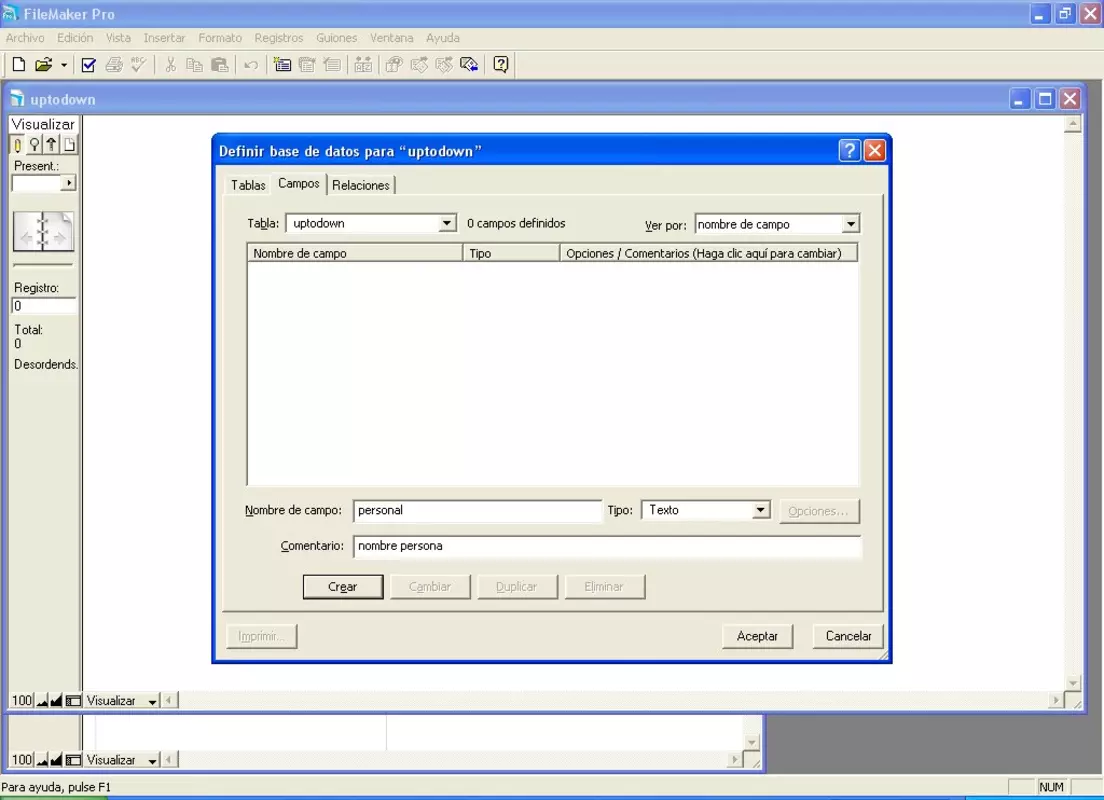This screenshot has width=1104, height=800.
Task: Click the Cut scissors icon
Action: 170,65
